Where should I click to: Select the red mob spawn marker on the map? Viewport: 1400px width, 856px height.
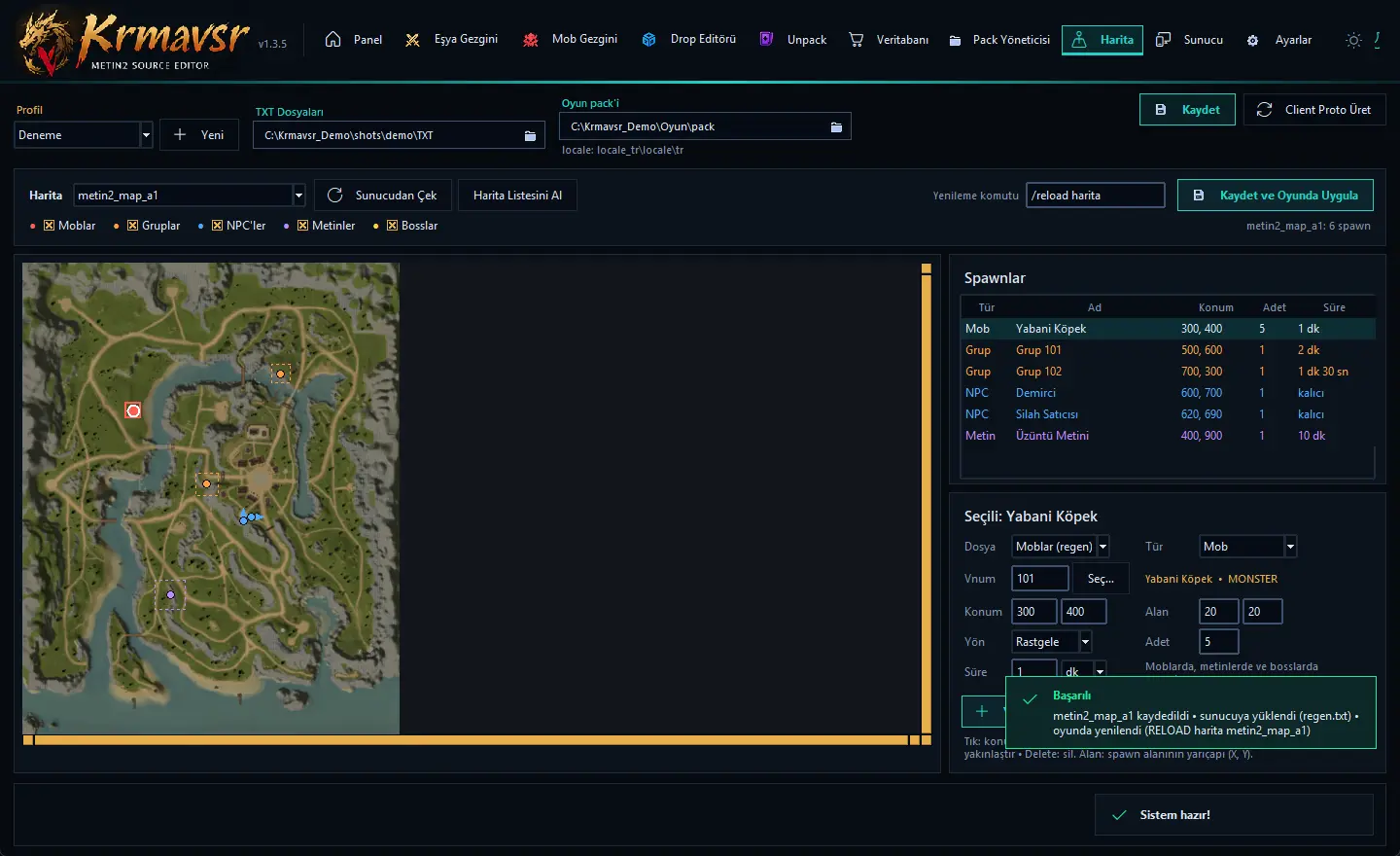click(x=133, y=410)
